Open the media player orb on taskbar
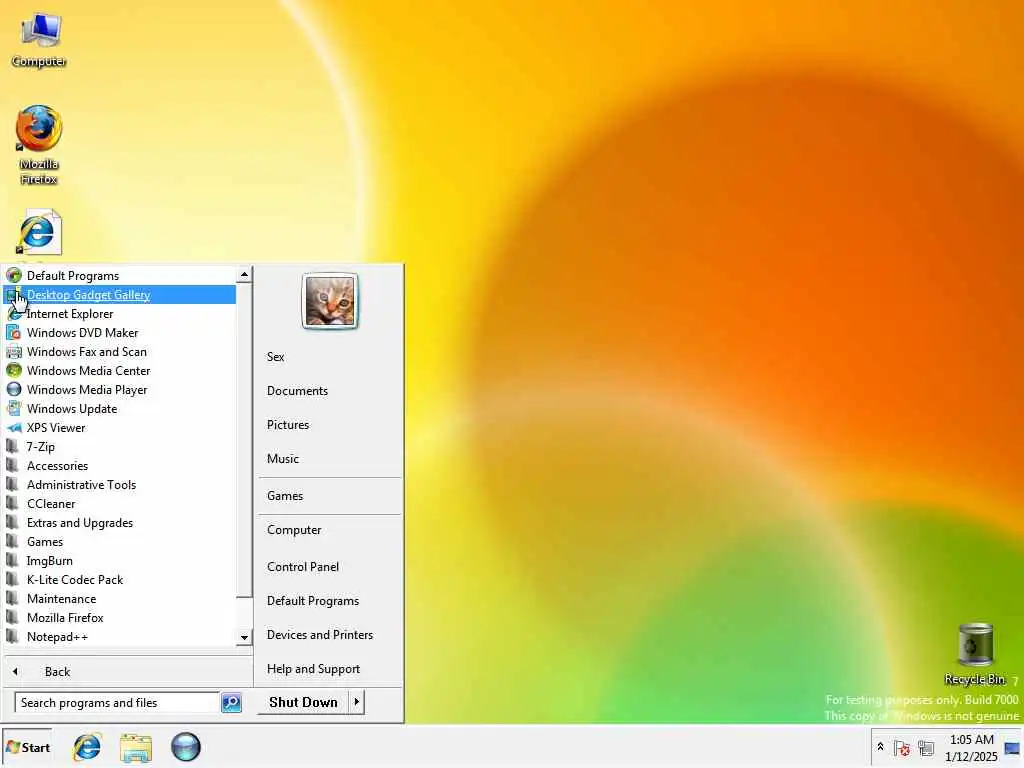Screen dimensions: 1024x768 185,747
